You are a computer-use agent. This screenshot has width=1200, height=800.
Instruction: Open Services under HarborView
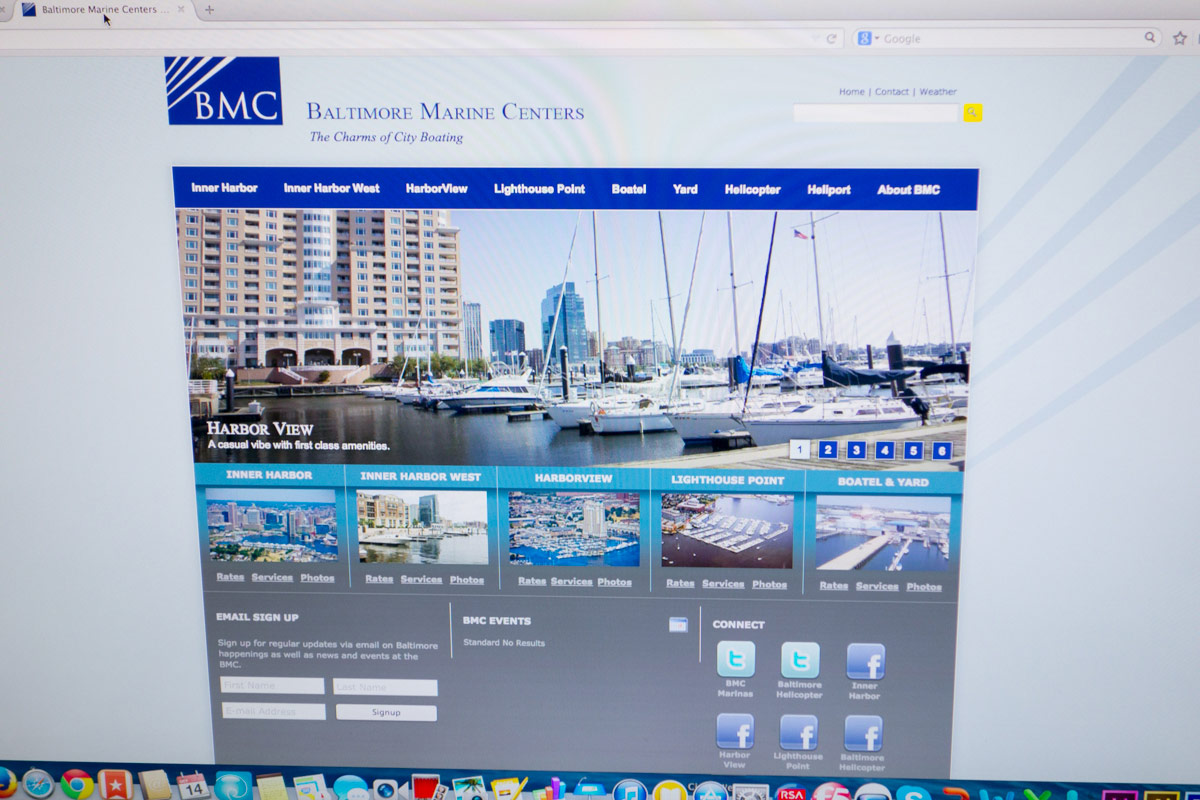click(571, 582)
